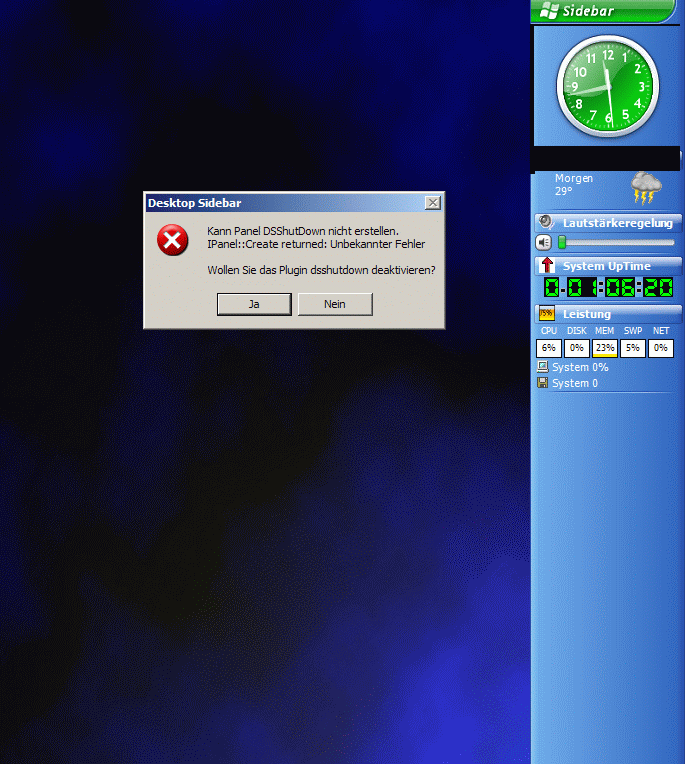Click the CPU 6% box

[x=549, y=348]
